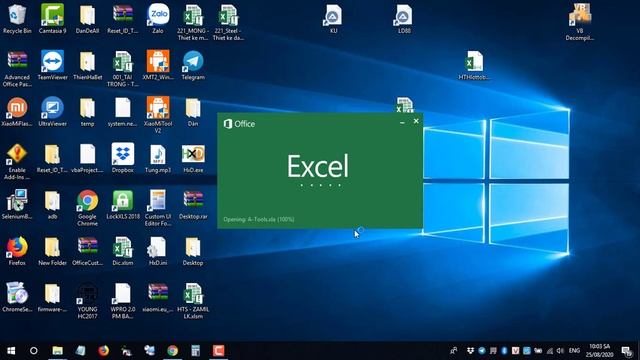The image size is (640, 360).
Task: Click the Dropbox tray icon
Action: 470,351
